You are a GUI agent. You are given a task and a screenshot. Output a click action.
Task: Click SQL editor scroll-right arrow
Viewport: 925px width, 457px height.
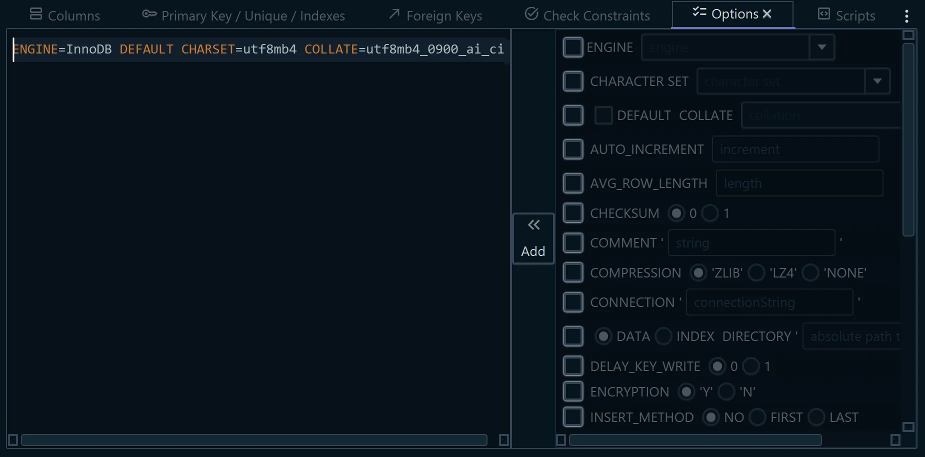tap(504, 440)
